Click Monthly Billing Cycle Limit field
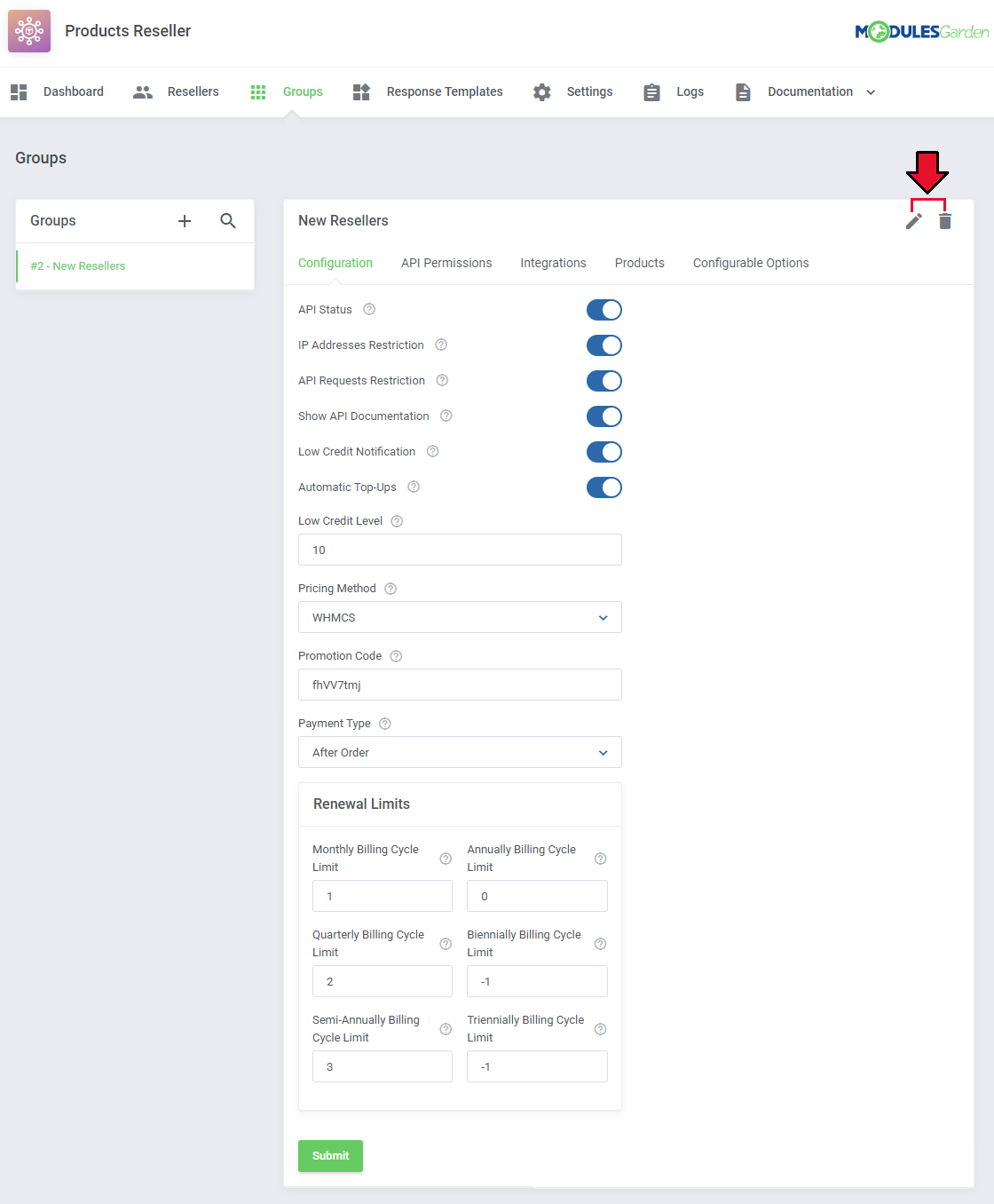Viewport: 994px width, 1204px height. pyautogui.click(x=383, y=896)
